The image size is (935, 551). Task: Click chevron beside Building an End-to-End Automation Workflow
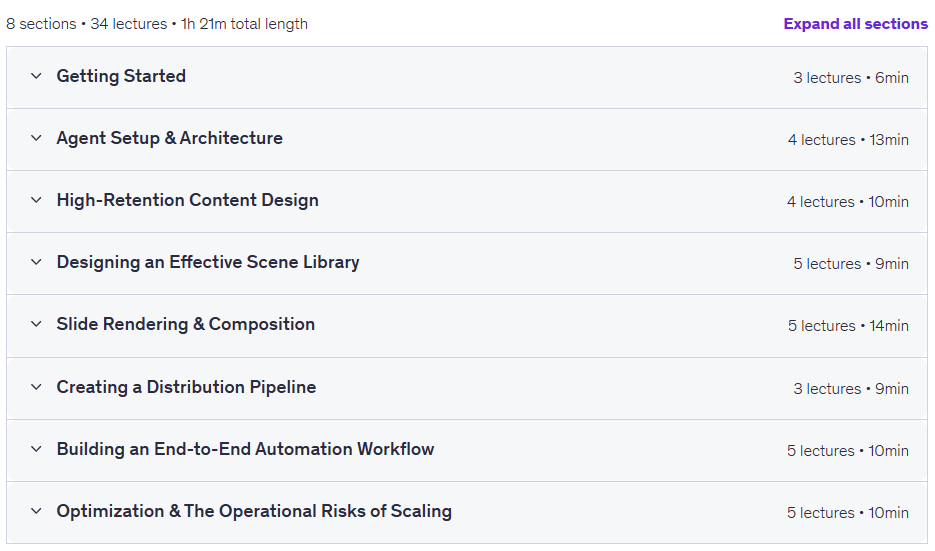coord(36,449)
